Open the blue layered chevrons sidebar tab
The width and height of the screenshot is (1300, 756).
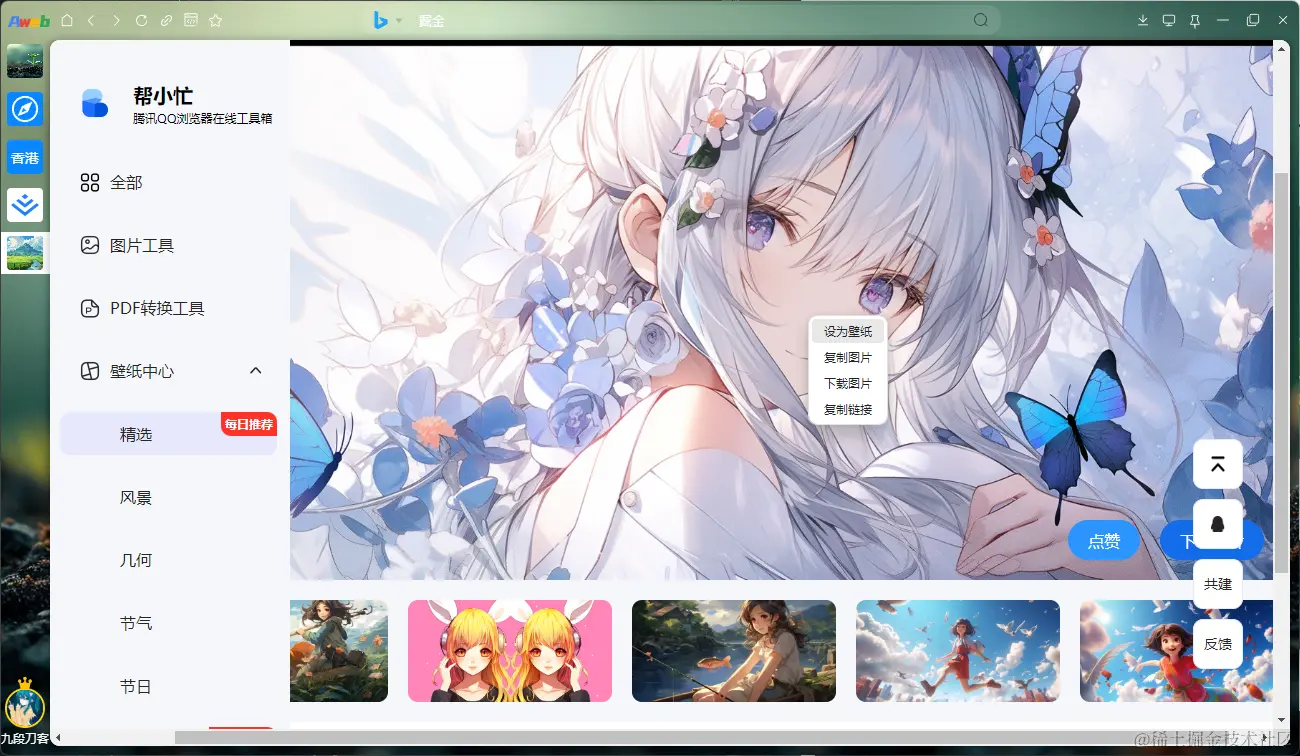[x=24, y=205]
